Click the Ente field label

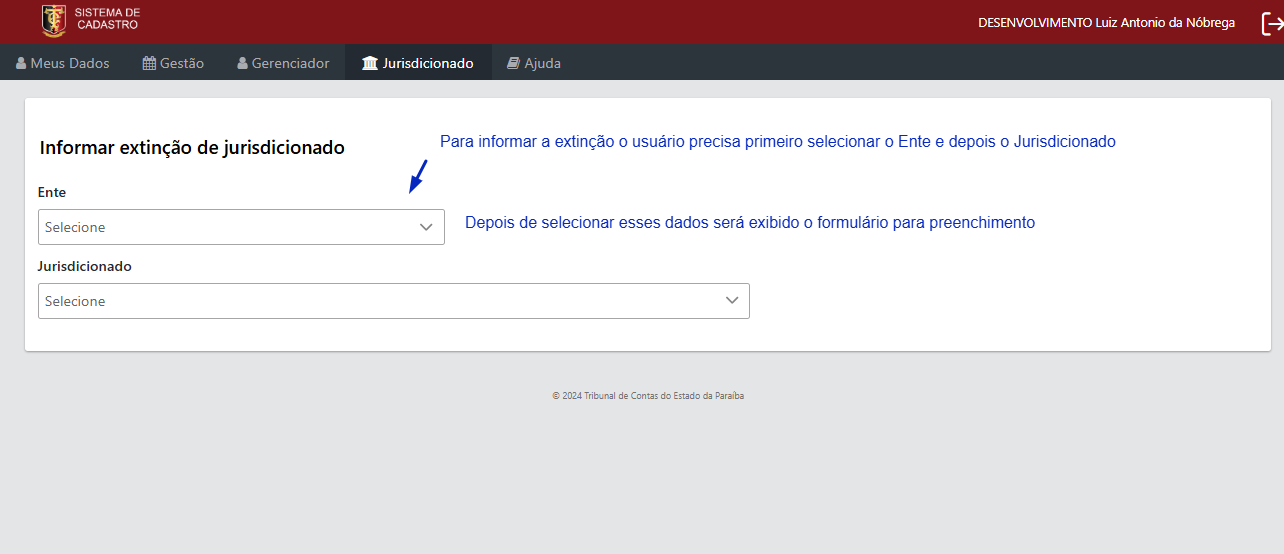pyautogui.click(x=52, y=192)
